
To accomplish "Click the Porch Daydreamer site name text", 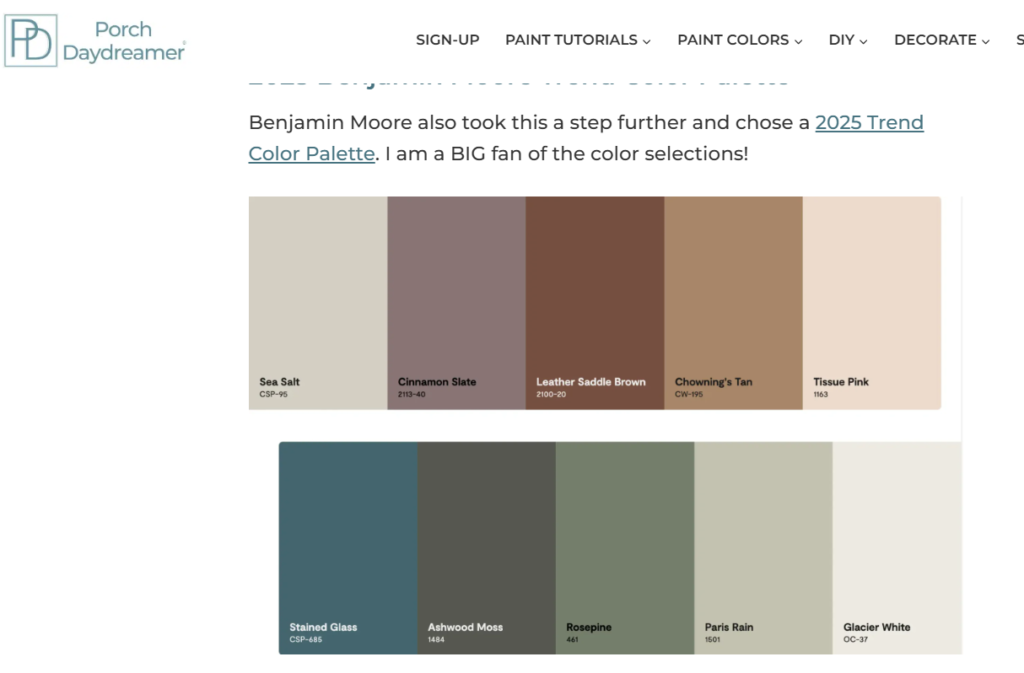I will 123,41.
